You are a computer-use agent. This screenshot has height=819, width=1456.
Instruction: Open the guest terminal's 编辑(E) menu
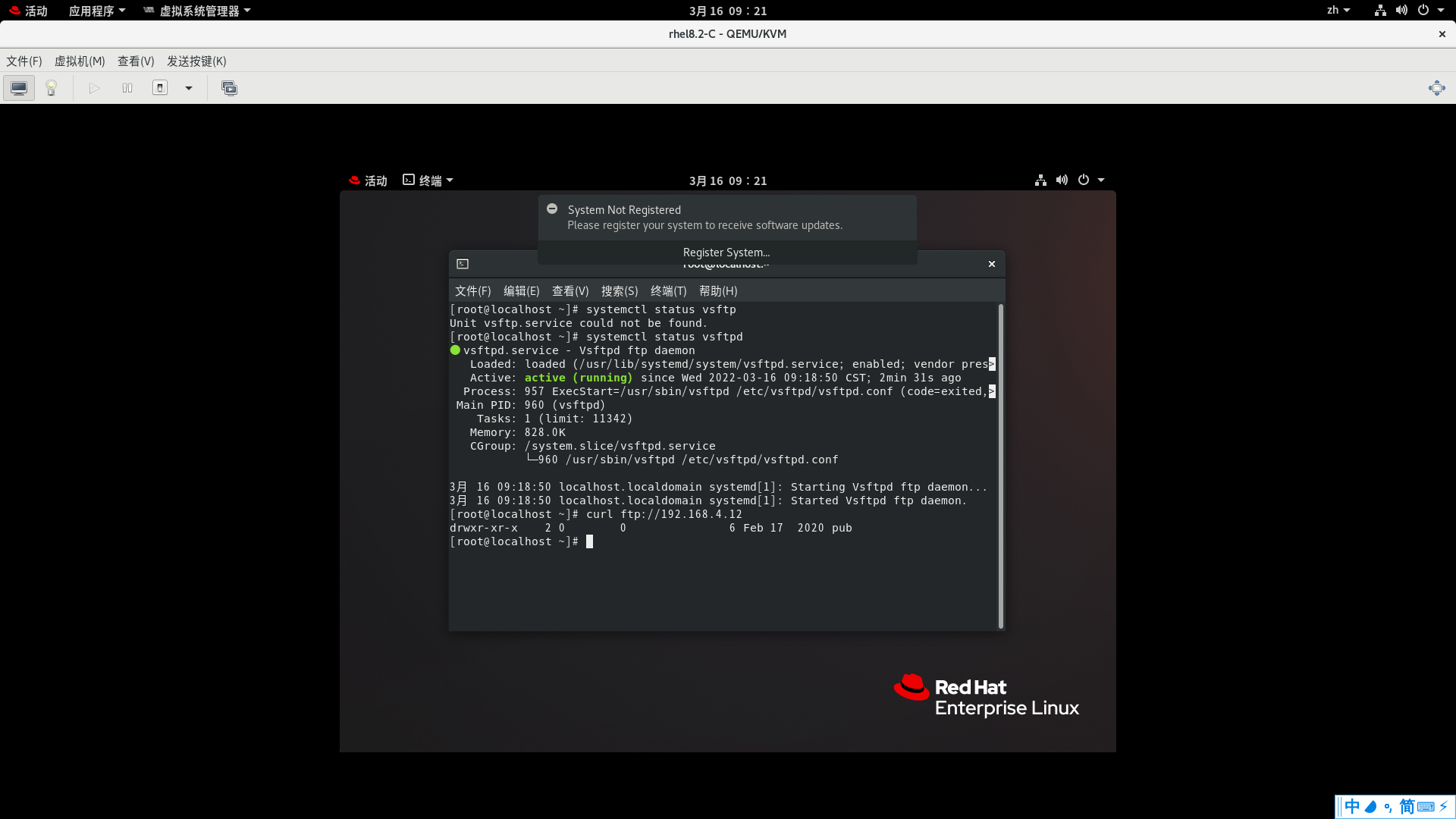click(x=521, y=290)
